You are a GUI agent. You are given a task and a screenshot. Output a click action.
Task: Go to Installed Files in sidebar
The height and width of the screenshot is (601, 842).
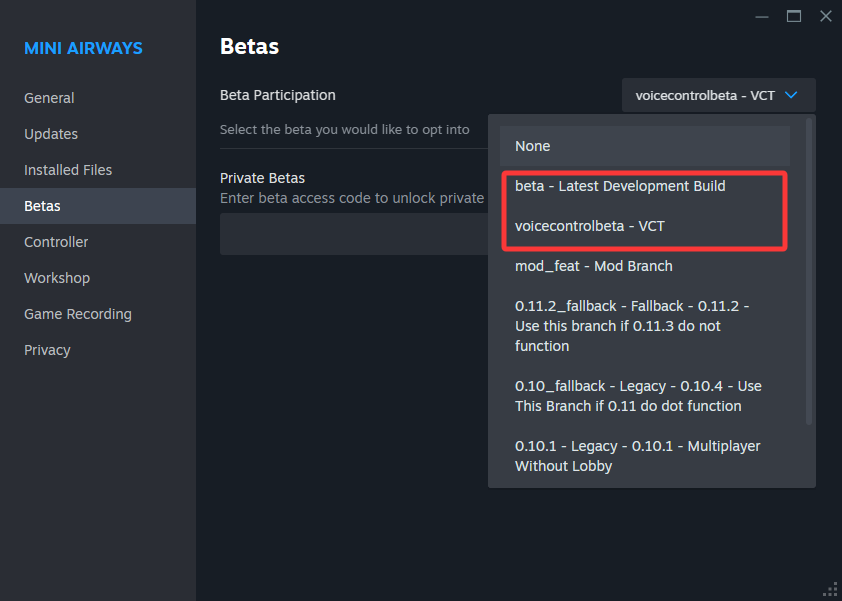(68, 170)
